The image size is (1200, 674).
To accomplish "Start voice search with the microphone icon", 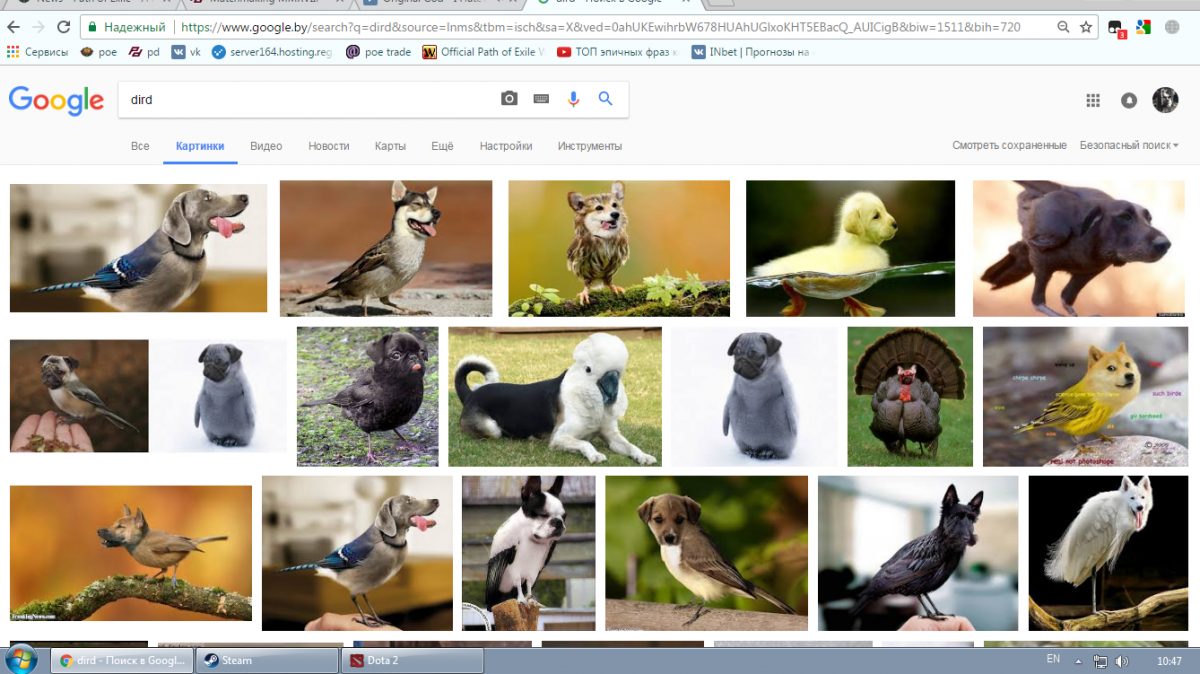I will coord(573,99).
